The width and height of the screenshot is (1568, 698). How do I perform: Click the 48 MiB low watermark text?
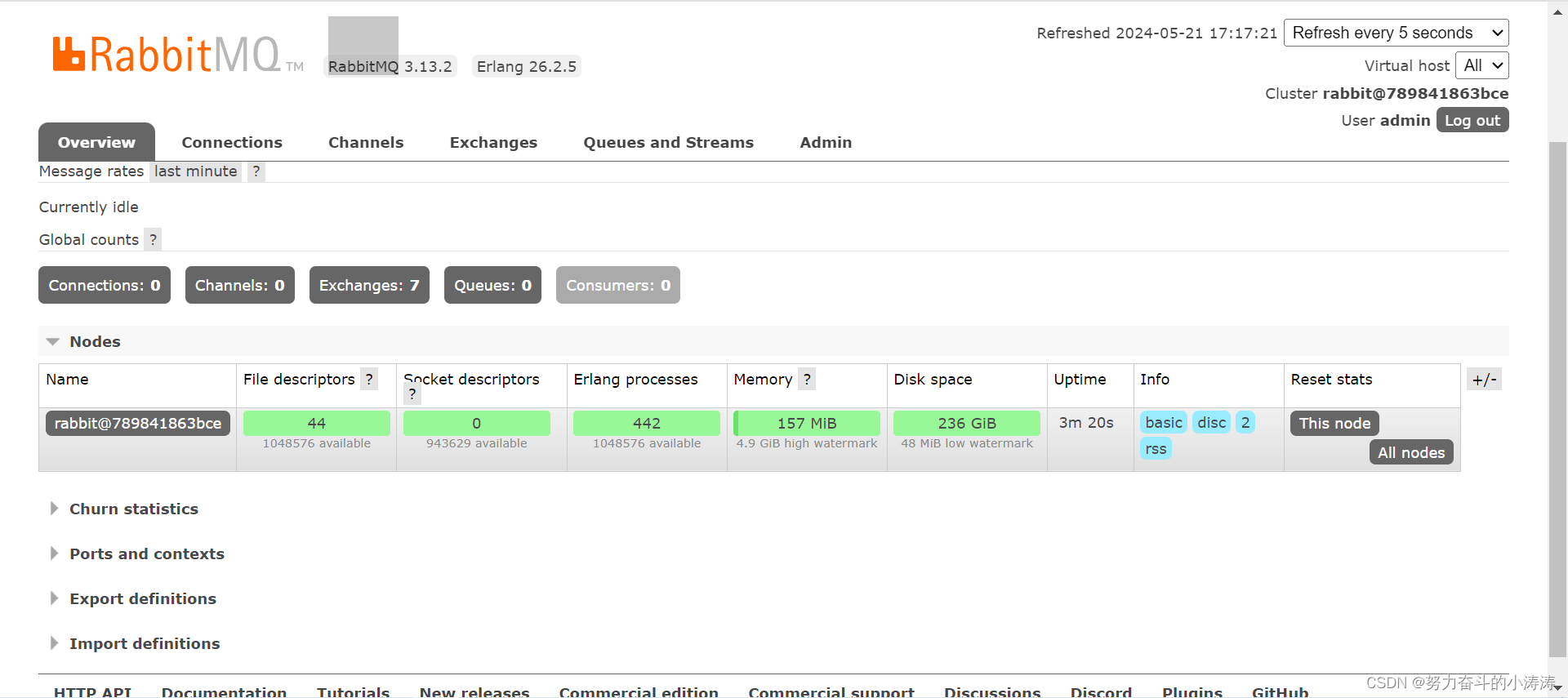pos(967,443)
